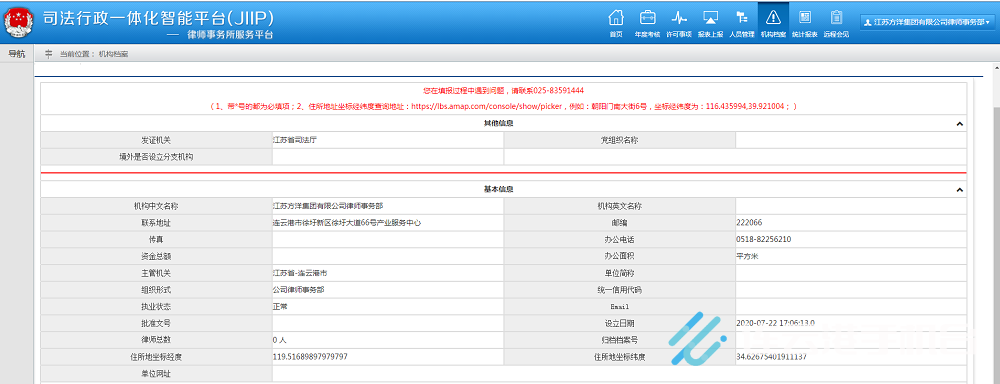
Task: Click the 党组织名称 label
Action: point(619,140)
